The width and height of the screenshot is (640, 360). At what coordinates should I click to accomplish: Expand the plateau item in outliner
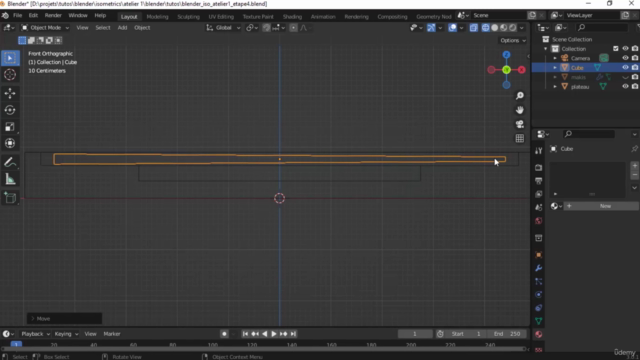(555, 87)
